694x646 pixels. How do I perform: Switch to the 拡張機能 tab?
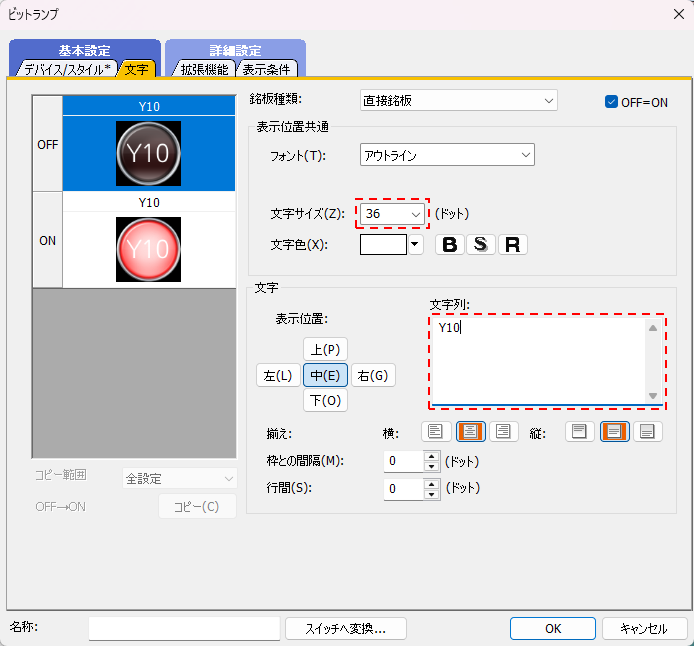click(203, 69)
